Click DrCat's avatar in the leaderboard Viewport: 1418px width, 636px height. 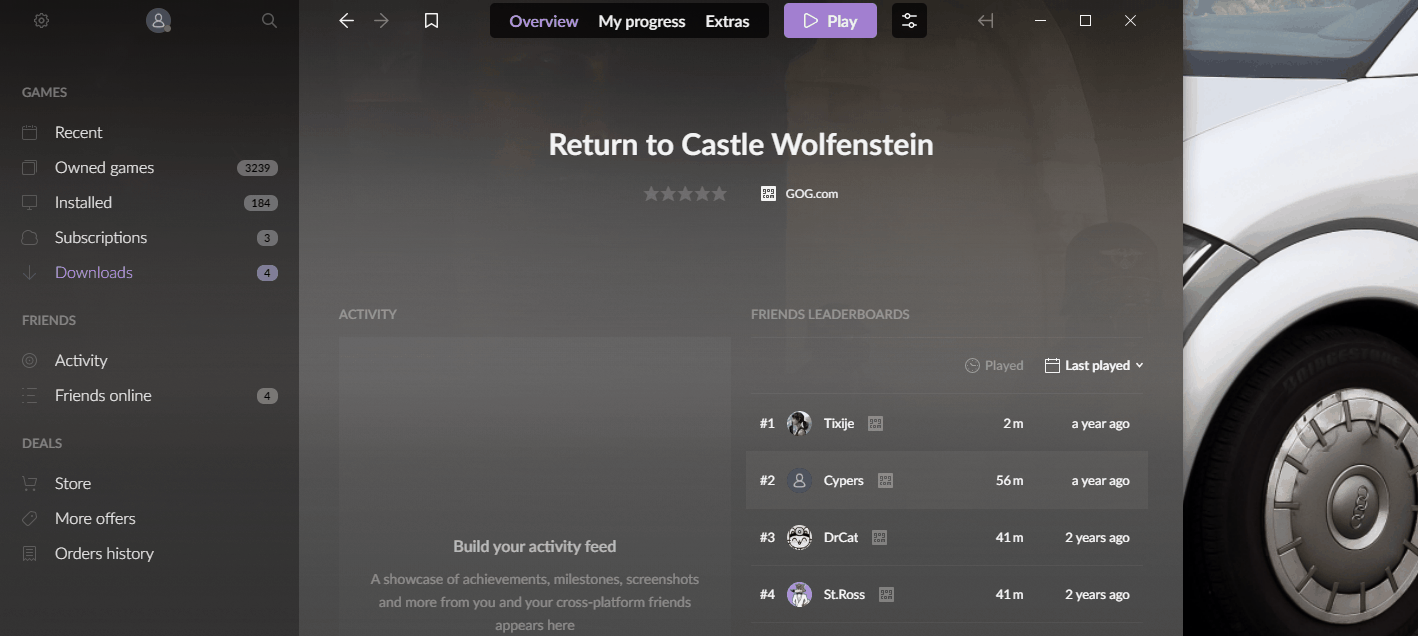(799, 537)
